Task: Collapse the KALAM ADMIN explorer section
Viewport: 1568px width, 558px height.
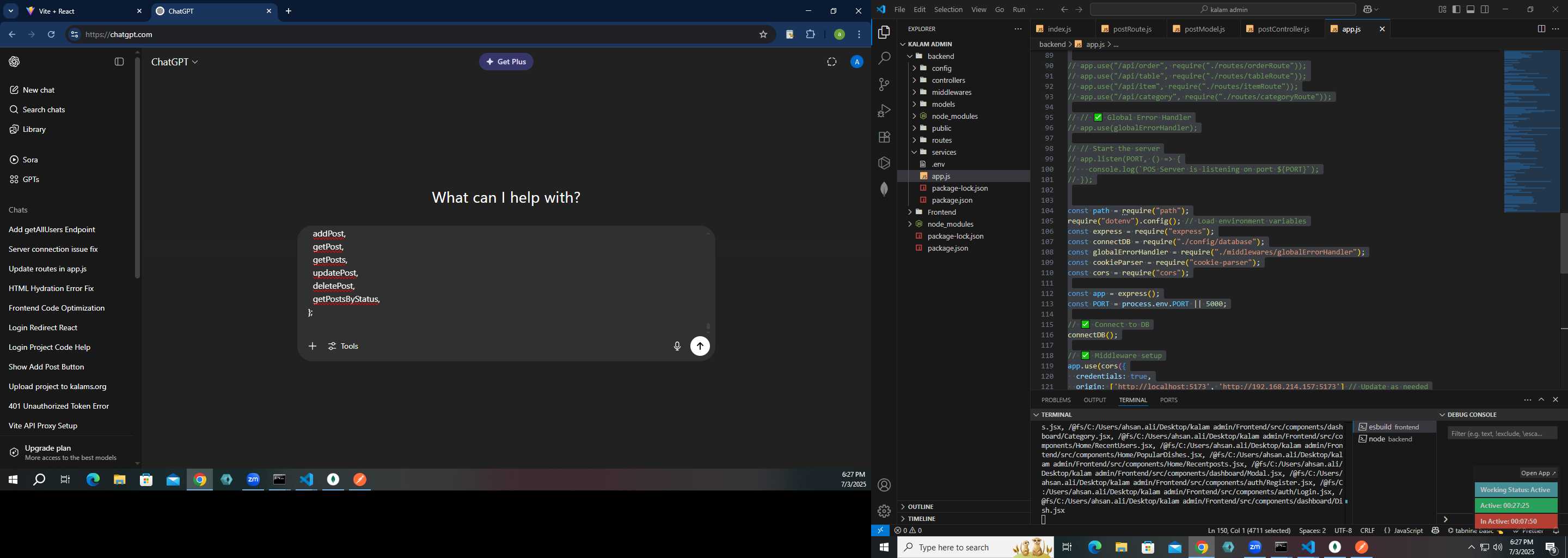Action: pyautogui.click(x=965, y=44)
